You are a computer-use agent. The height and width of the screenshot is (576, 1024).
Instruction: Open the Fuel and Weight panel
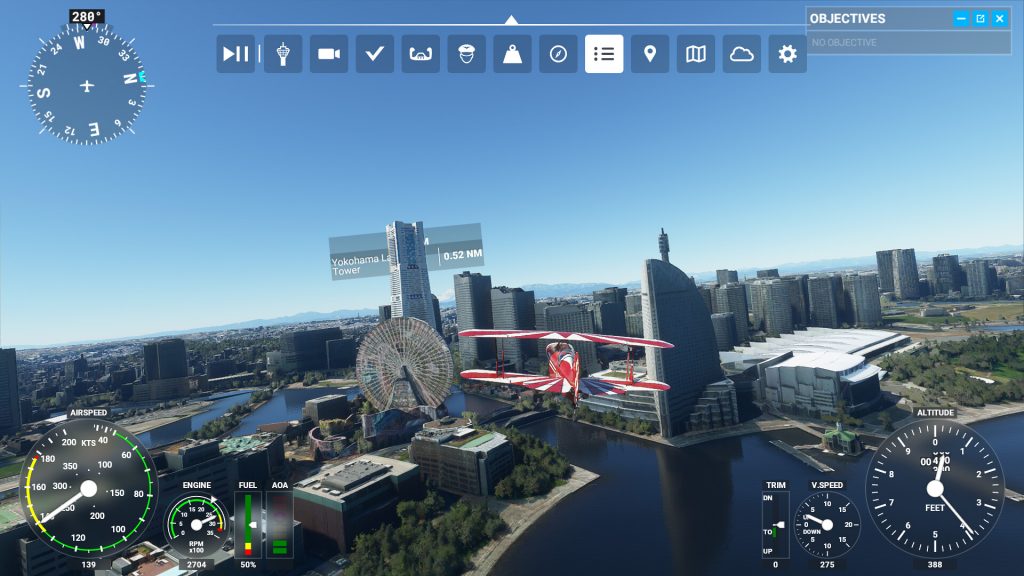[x=512, y=54]
